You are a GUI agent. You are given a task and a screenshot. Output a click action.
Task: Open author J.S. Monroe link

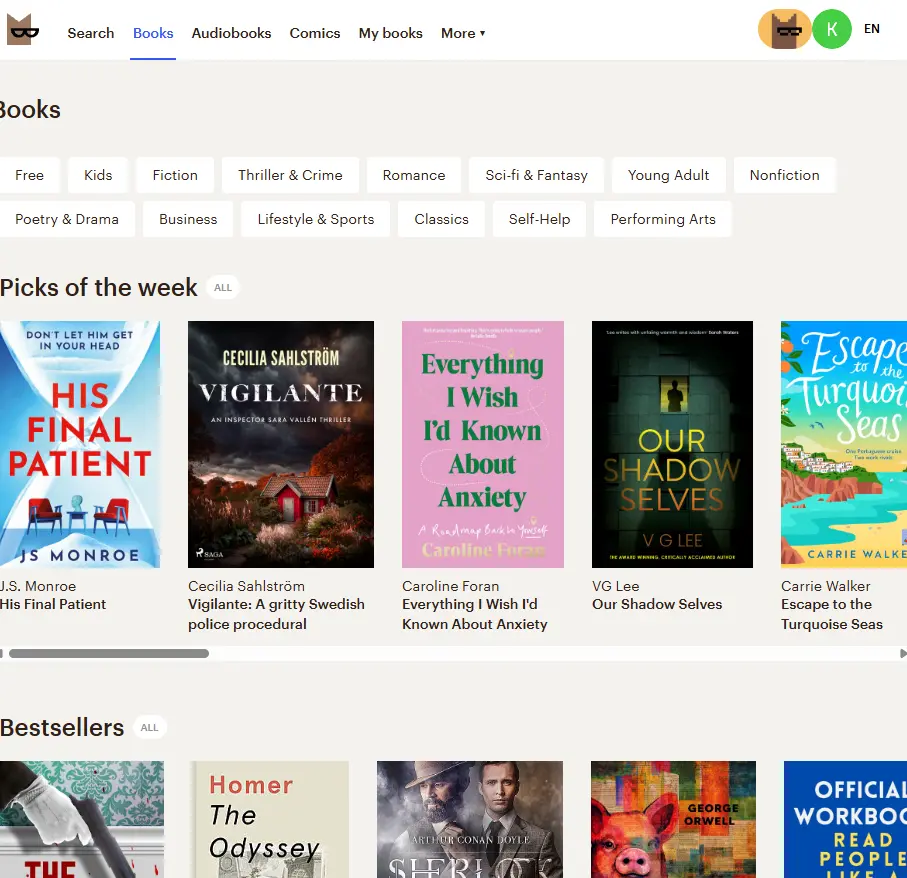(x=38, y=586)
